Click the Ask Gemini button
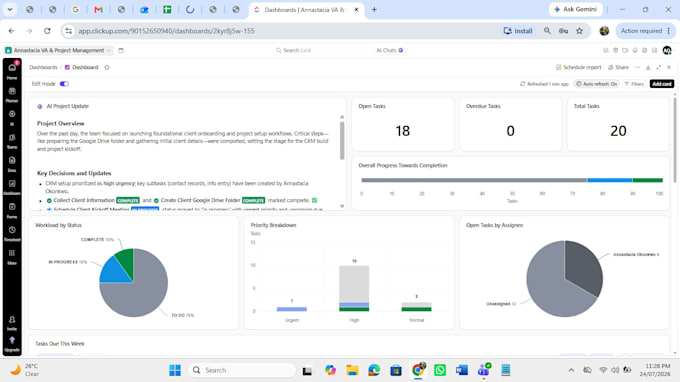Image resolution: width=680 pixels, height=382 pixels. tap(575, 9)
